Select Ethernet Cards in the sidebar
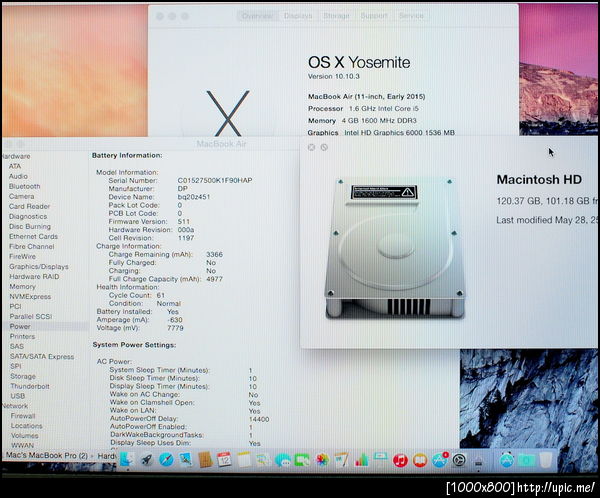Image resolution: width=600 pixels, height=498 pixels. pos(33,237)
